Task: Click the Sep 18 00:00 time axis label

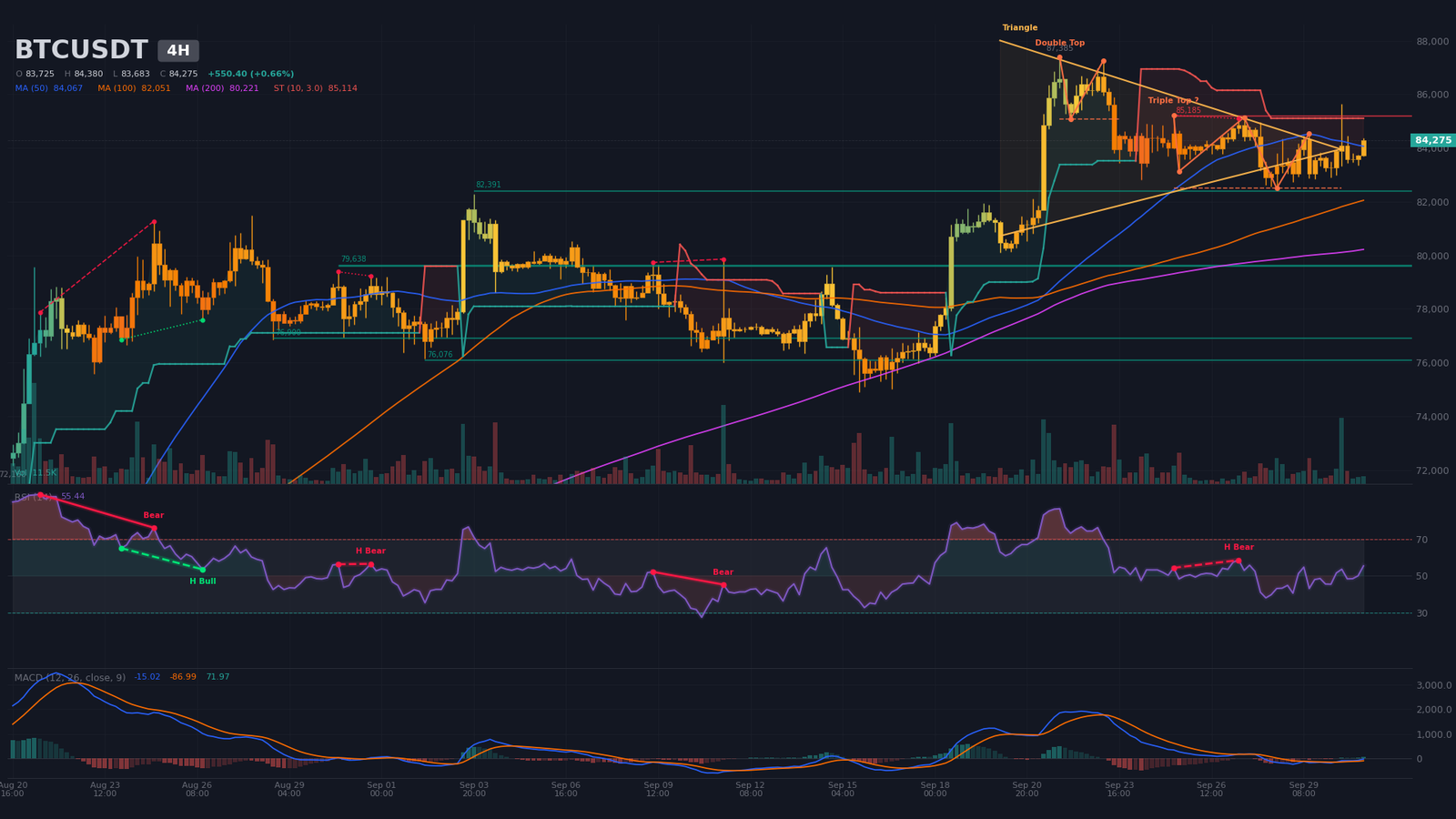Action: (935, 789)
